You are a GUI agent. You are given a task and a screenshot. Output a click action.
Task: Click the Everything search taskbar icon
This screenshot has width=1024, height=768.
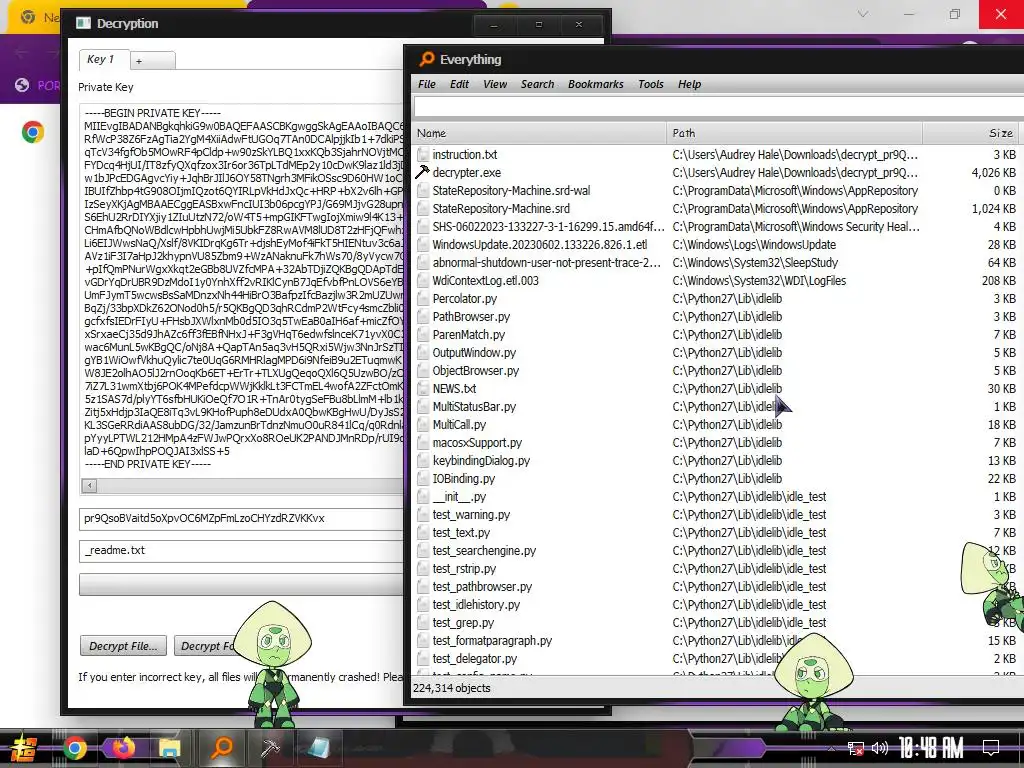(x=221, y=747)
